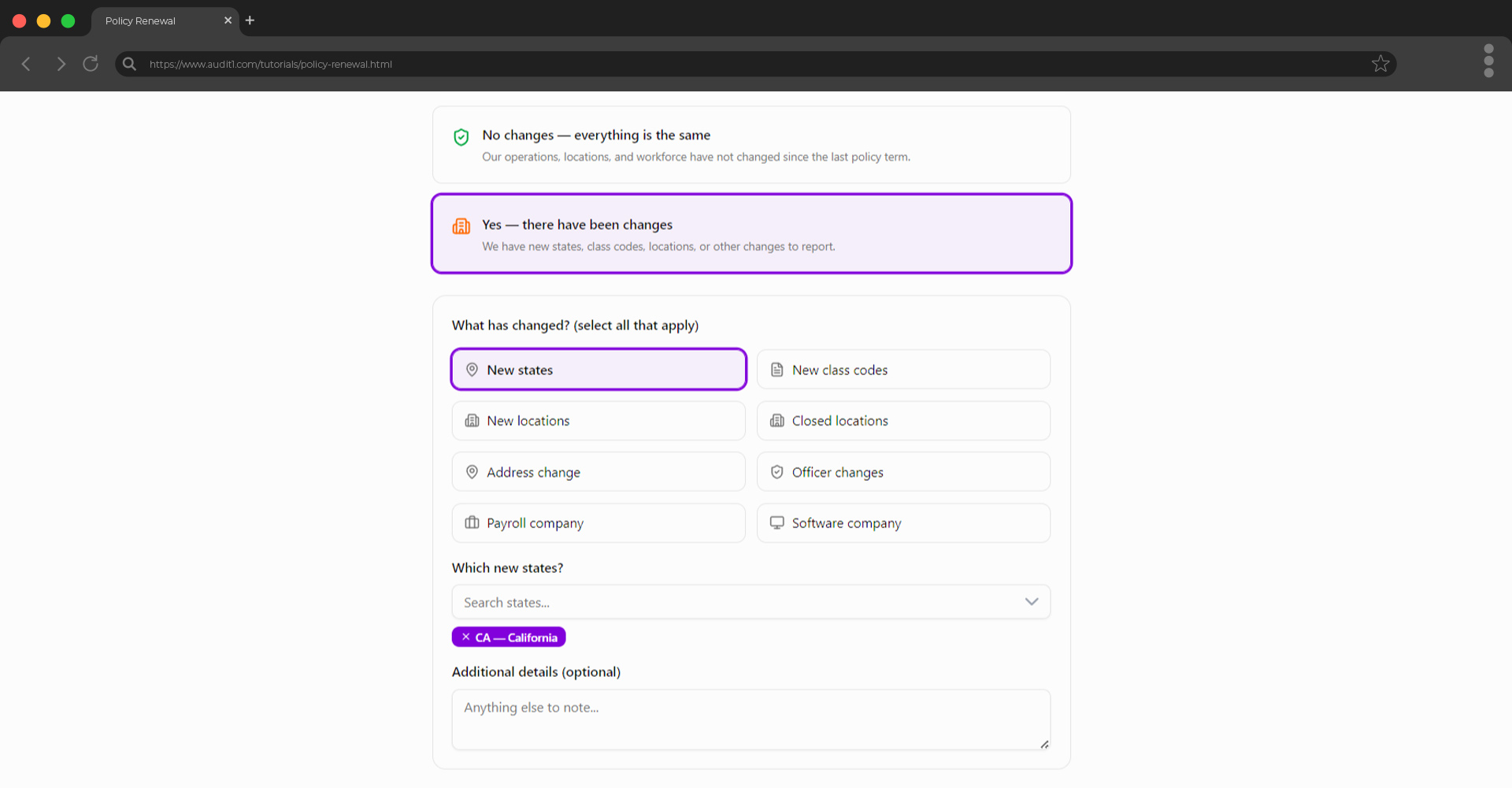Close the Policy Renewal tab
Image resolution: width=1512 pixels, height=788 pixels.
[228, 20]
